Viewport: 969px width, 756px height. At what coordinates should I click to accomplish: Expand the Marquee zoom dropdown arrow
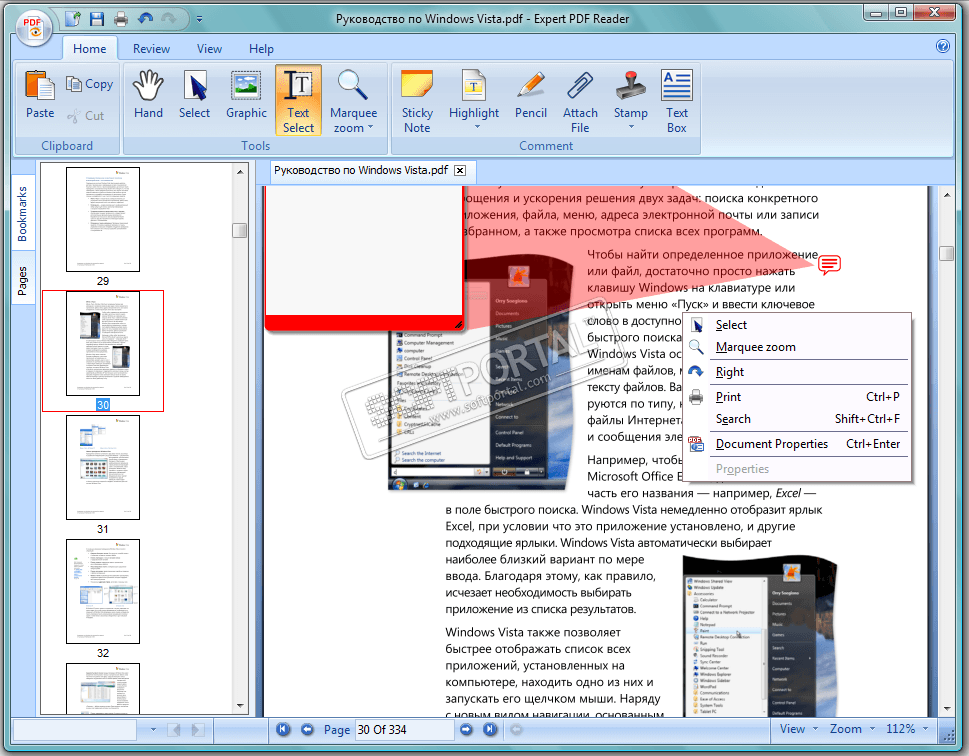[x=371, y=127]
